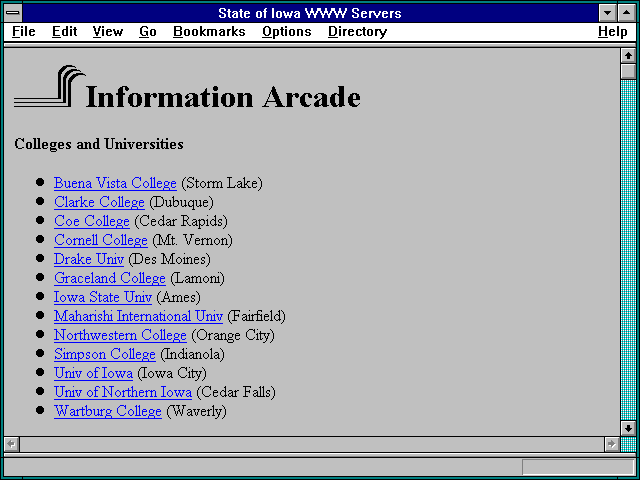
Task: Click the (Ames) location text
Action: (x=178, y=297)
